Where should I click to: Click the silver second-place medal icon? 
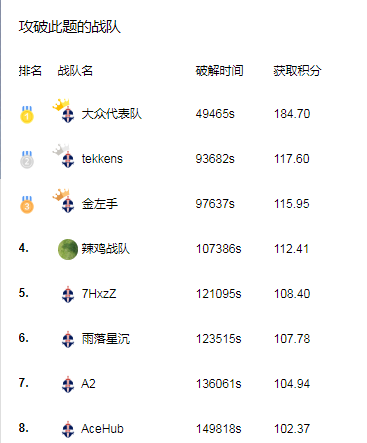pyautogui.click(x=27, y=159)
